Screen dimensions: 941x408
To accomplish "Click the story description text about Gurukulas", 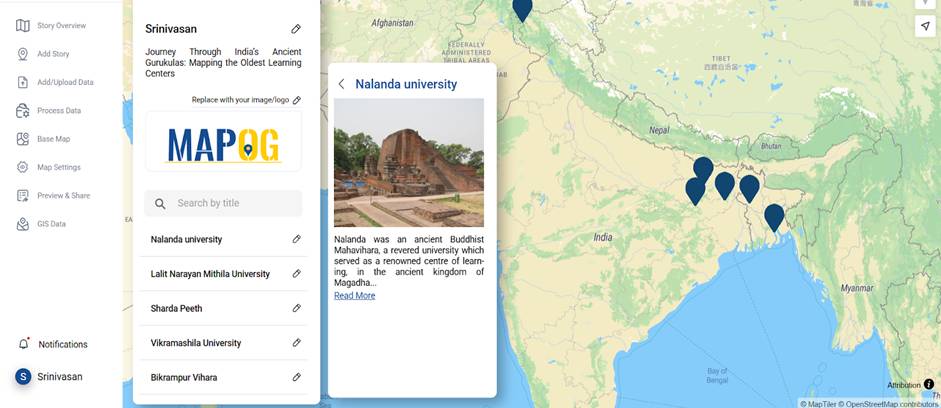I will (x=223, y=62).
